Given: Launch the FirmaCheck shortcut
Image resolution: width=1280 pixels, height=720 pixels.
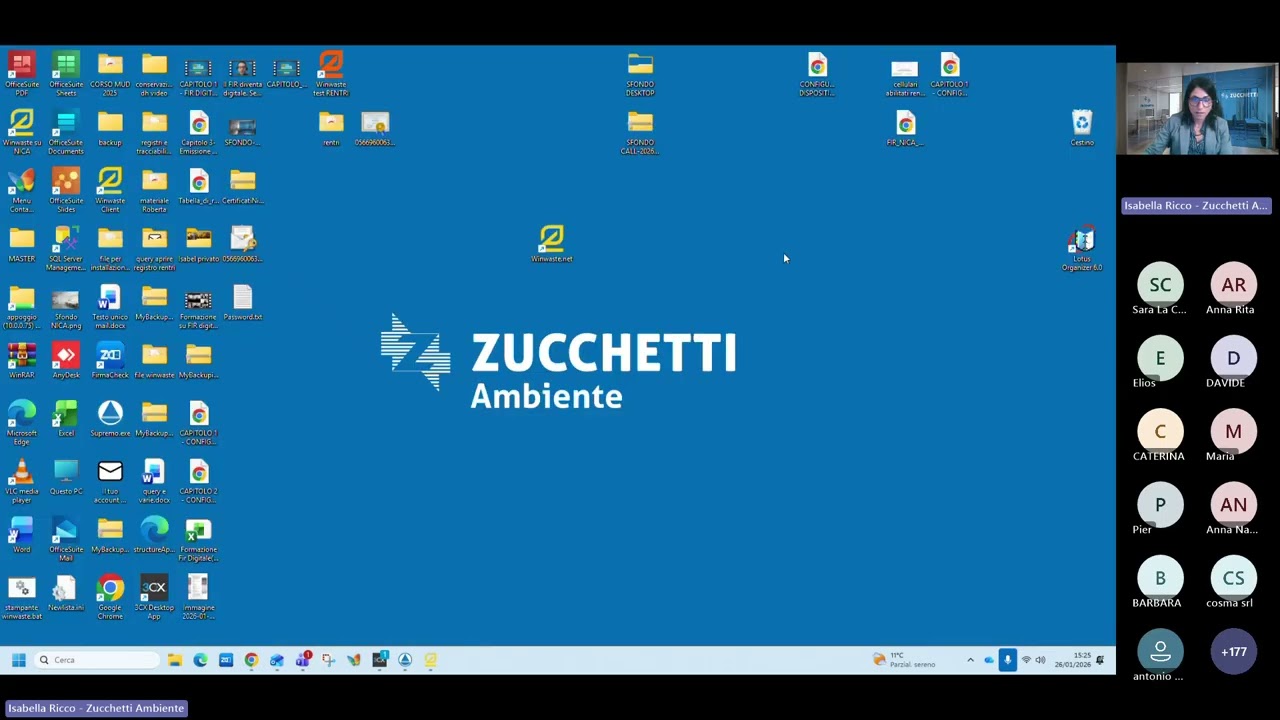Looking at the screenshot, I should click(x=110, y=361).
